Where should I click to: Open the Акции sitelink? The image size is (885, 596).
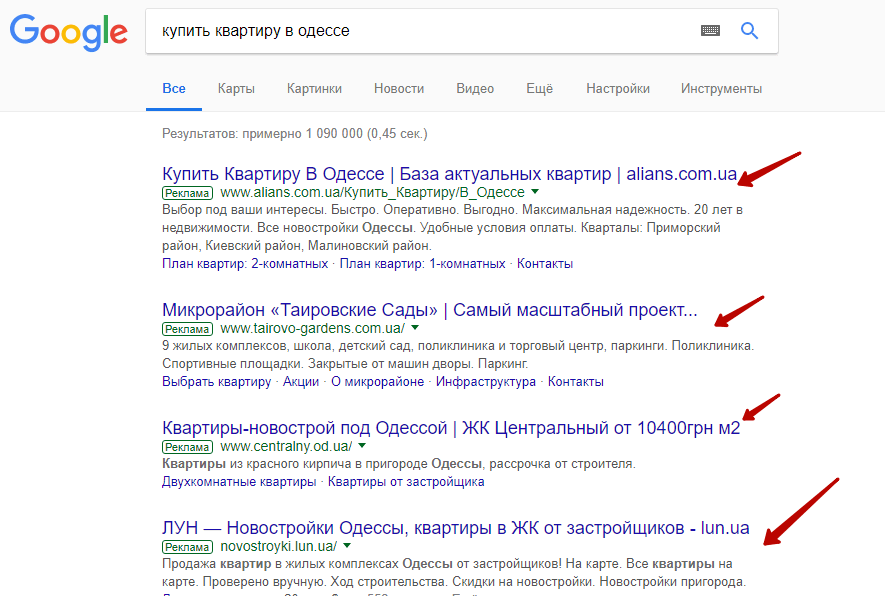click(301, 382)
